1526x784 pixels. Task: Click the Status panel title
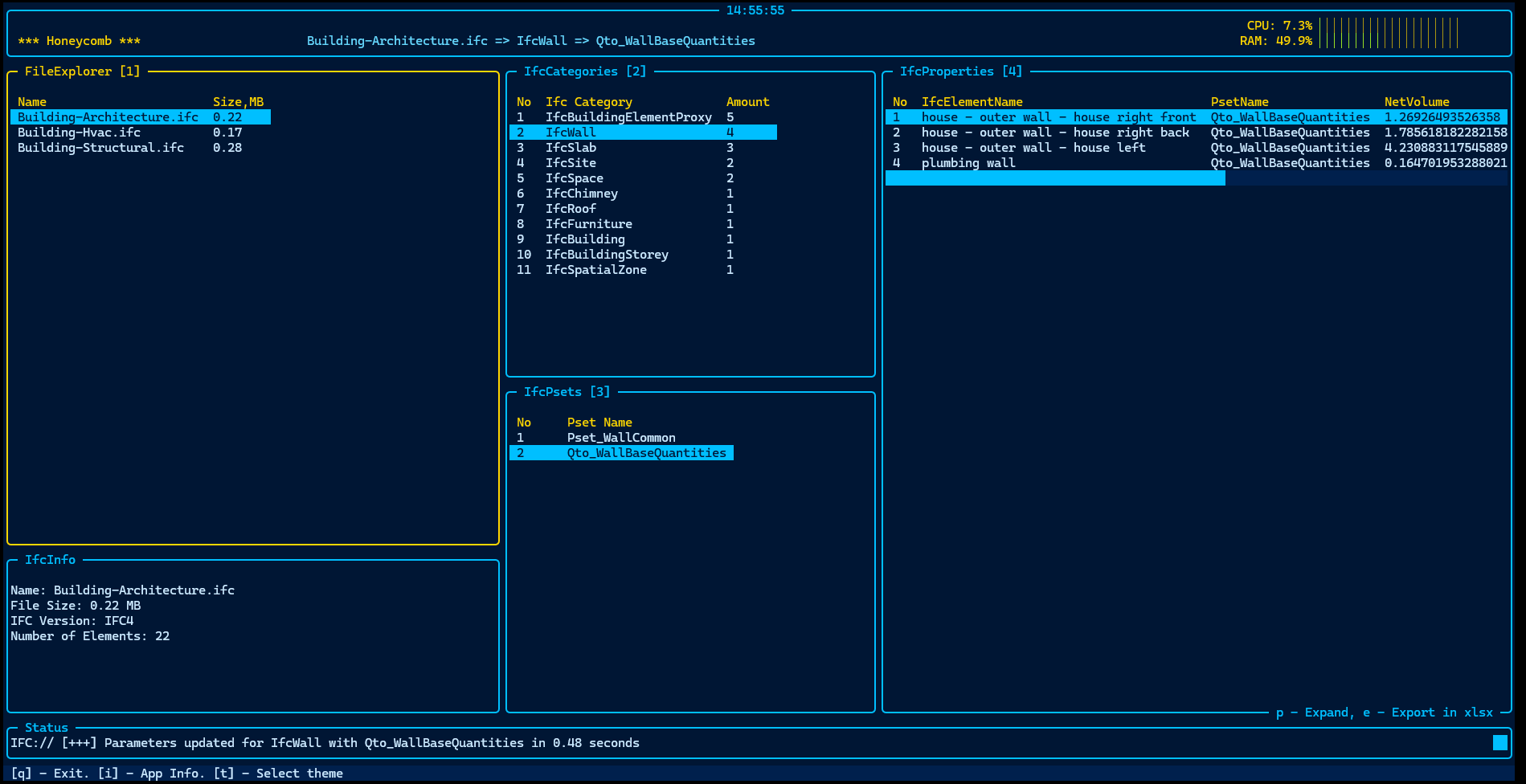(47, 728)
